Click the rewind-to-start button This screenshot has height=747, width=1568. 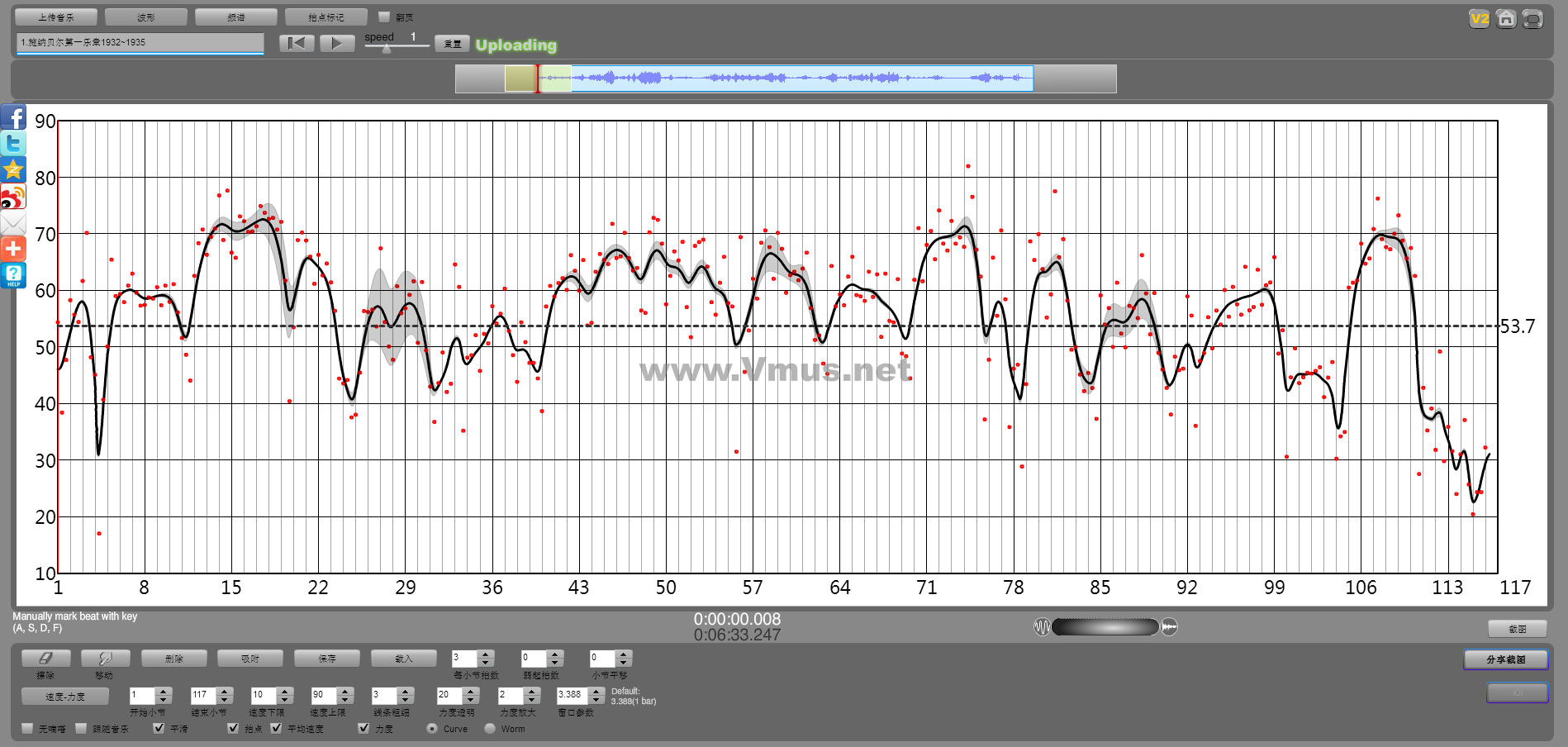(297, 43)
